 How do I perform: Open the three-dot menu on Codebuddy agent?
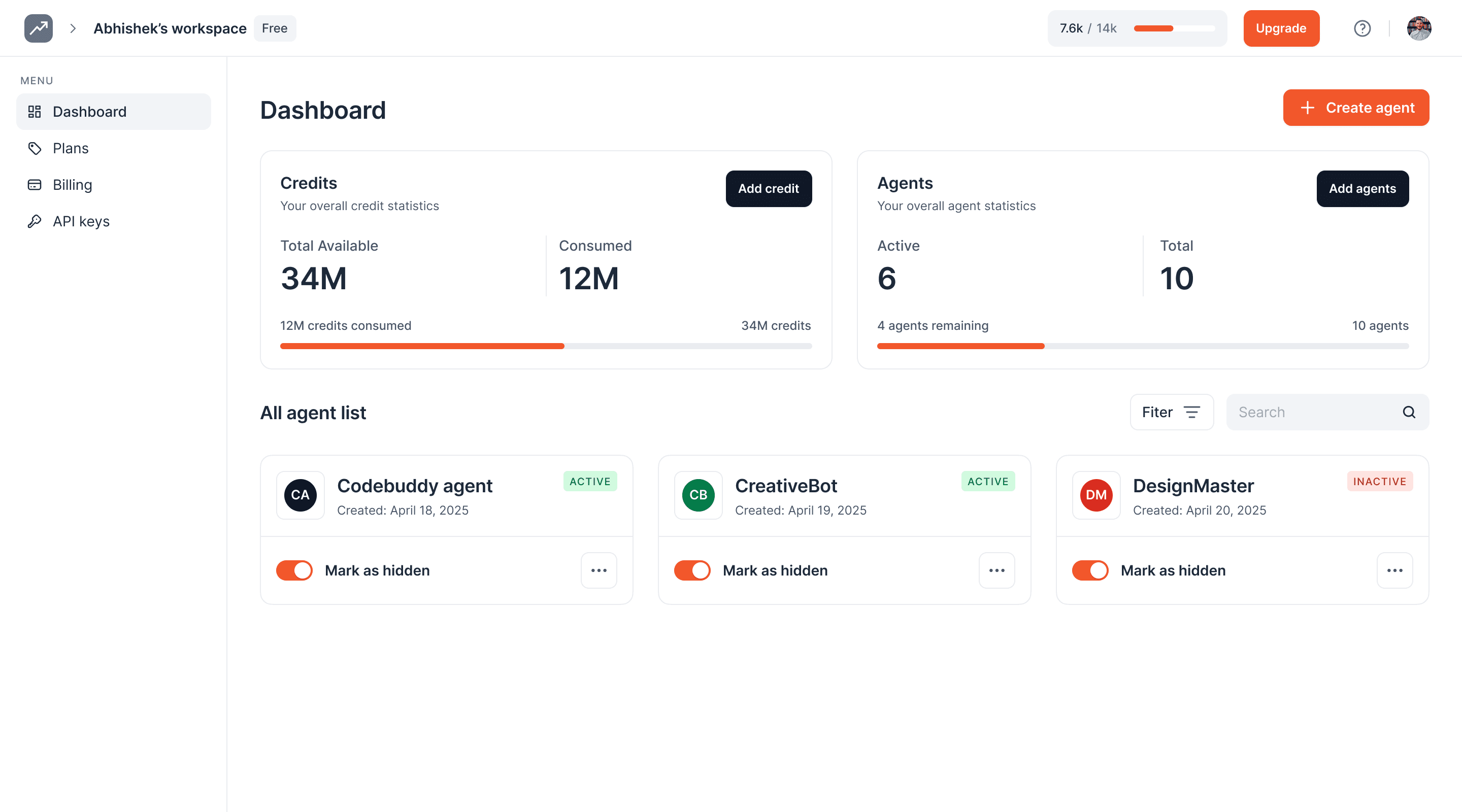599,570
